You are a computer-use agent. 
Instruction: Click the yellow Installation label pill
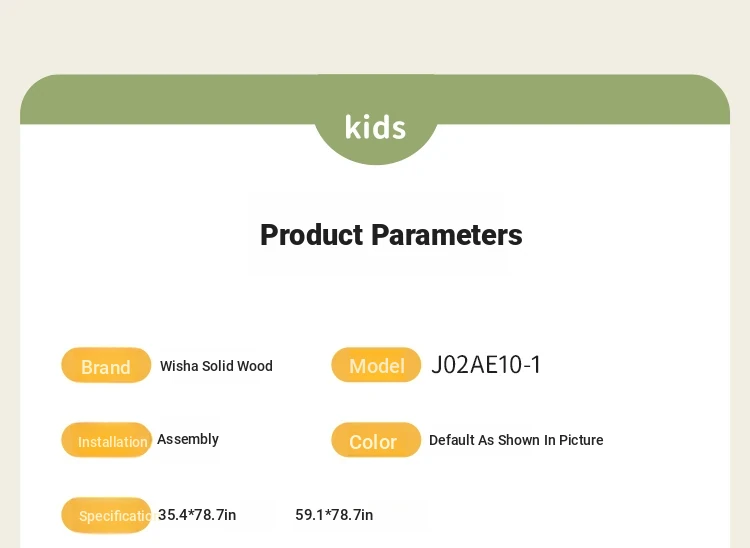(x=106, y=440)
